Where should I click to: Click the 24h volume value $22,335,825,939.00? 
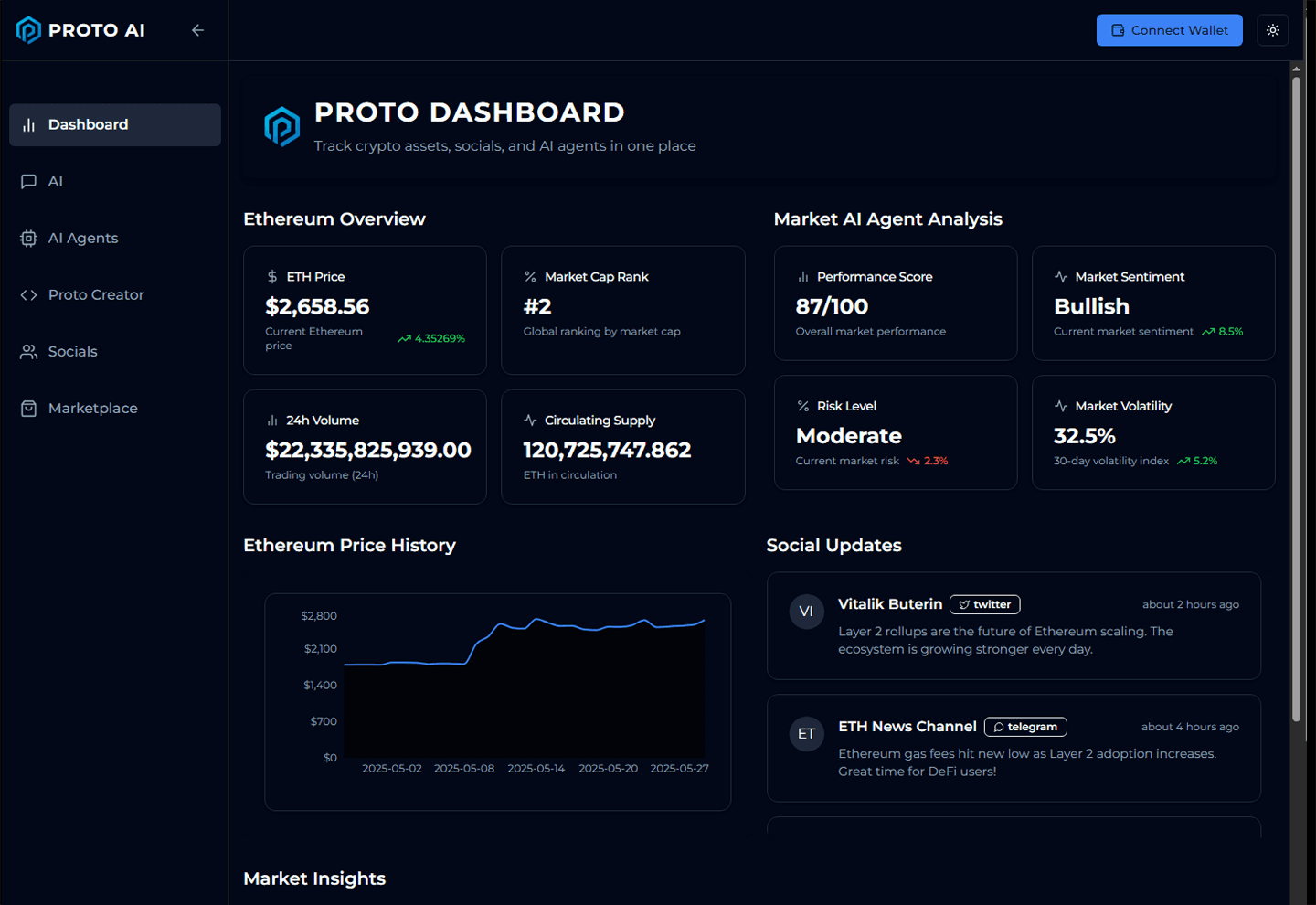click(x=368, y=450)
